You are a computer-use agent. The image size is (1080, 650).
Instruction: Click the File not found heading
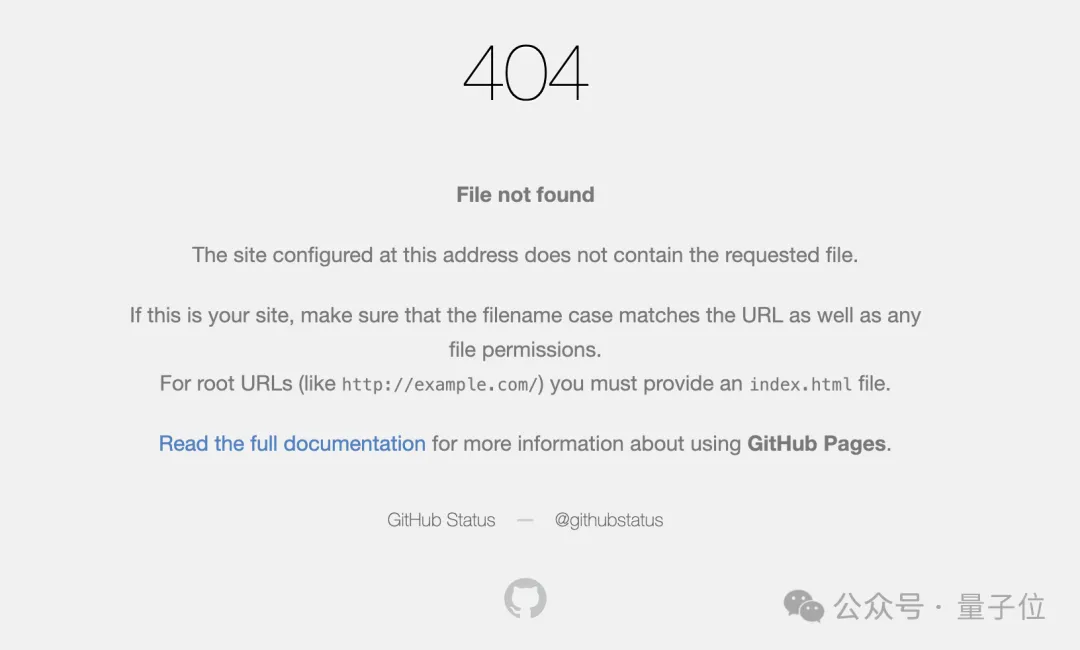coord(525,195)
